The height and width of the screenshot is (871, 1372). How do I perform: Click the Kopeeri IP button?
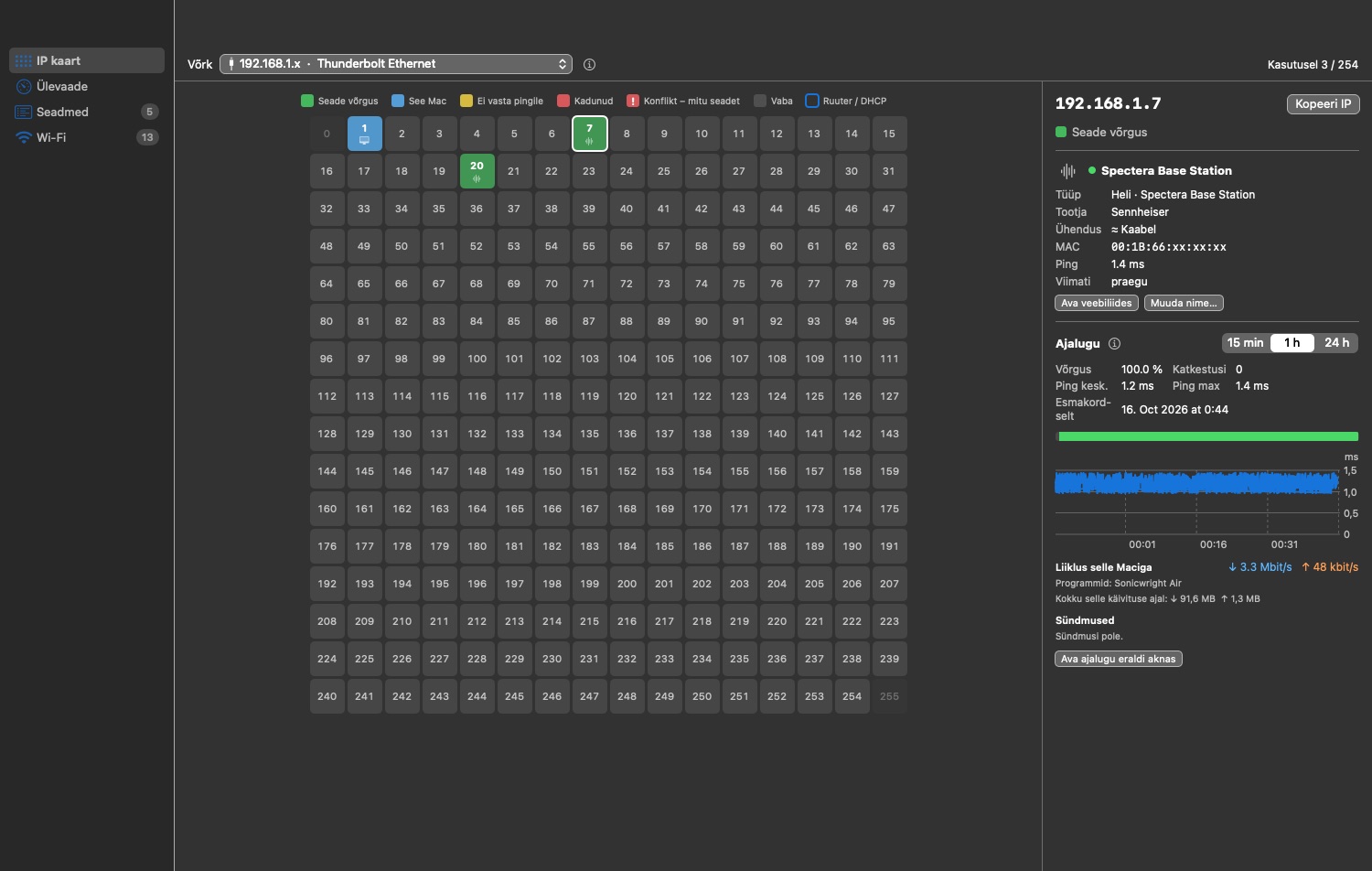click(1323, 104)
